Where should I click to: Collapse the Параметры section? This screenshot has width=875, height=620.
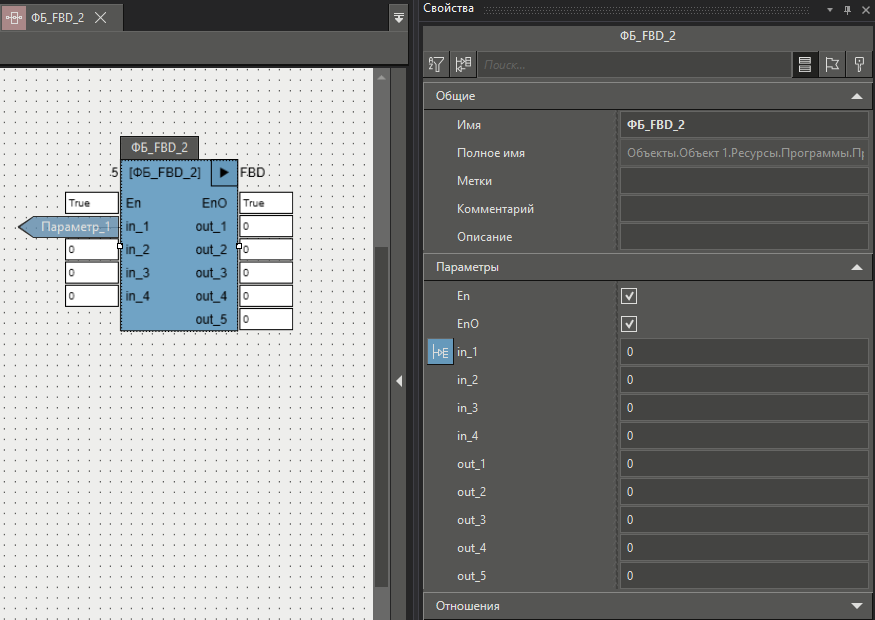coord(857,267)
